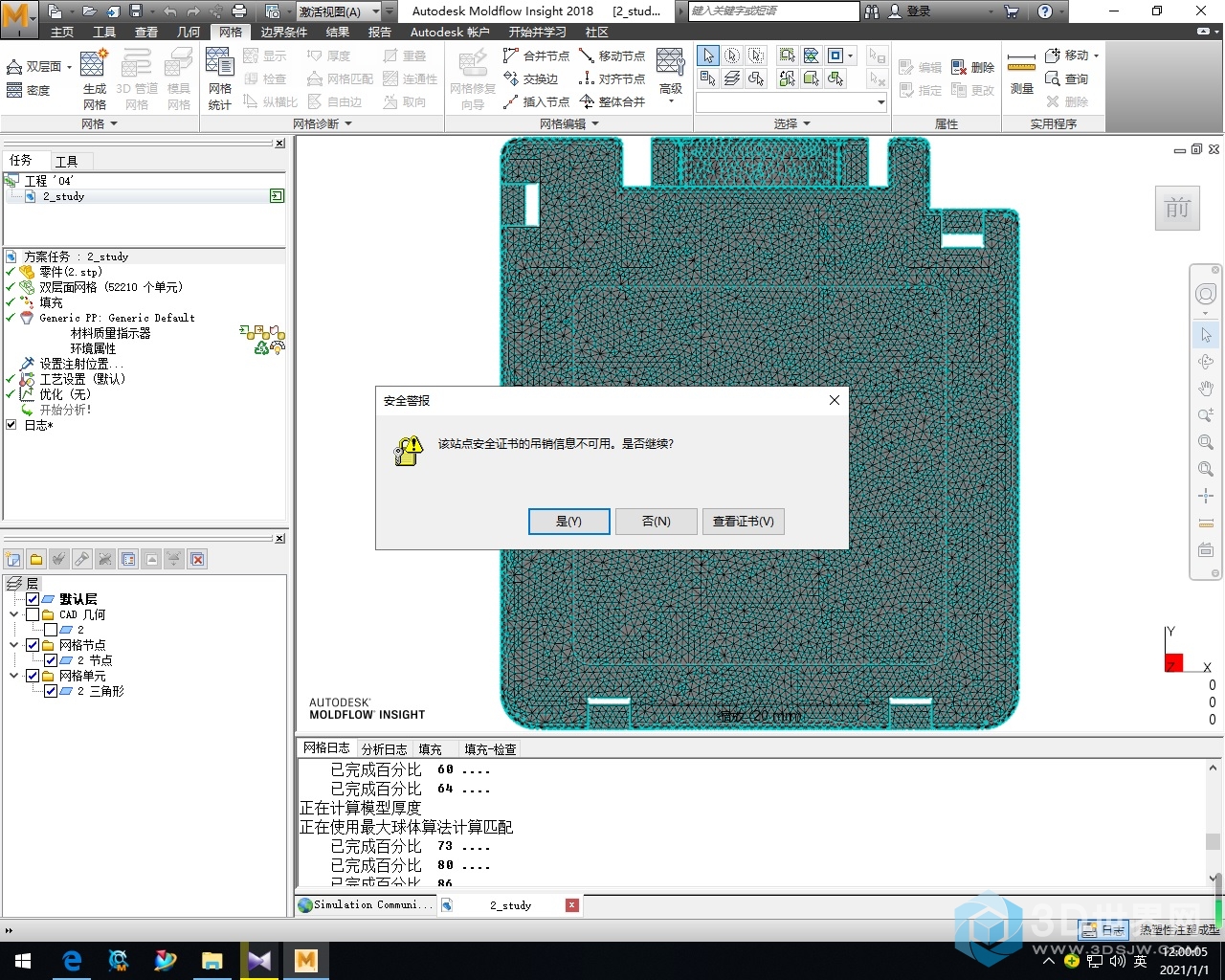The image size is (1225, 980).
Task: Switch to the 边界条件 ribbon tab
Action: coord(284,32)
